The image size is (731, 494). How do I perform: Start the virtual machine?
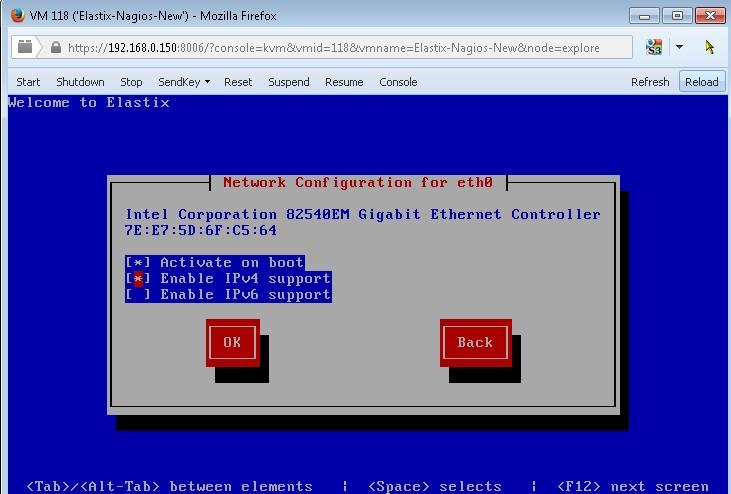pyautogui.click(x=28, y=82)
